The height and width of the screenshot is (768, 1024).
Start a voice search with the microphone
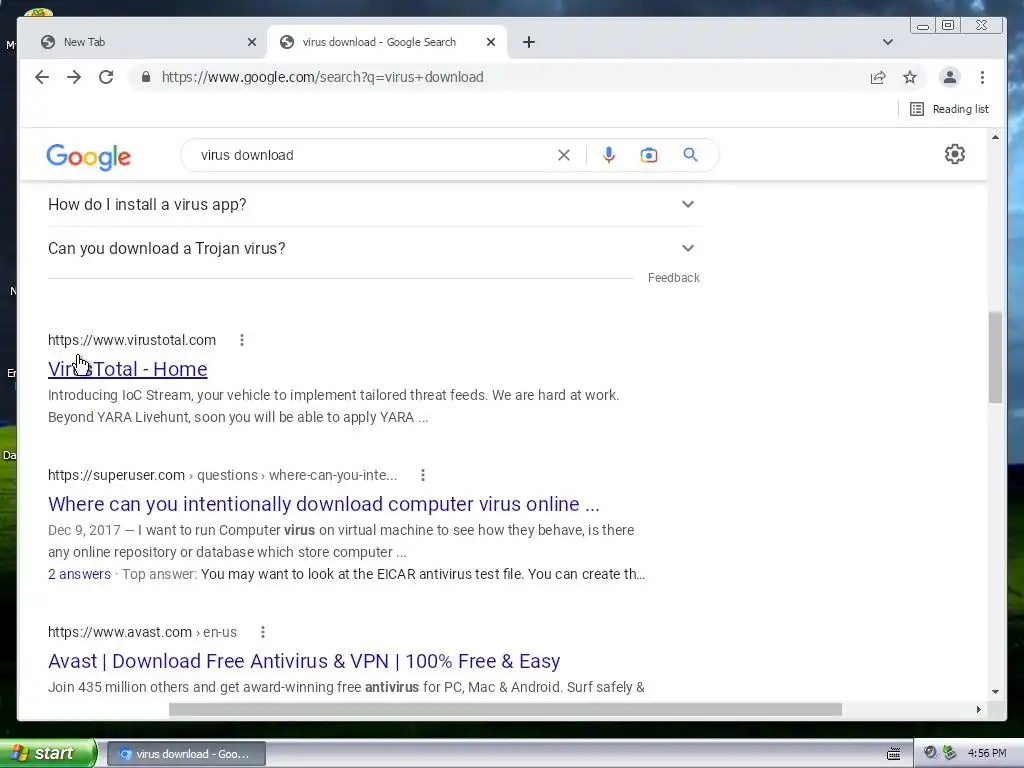click(x=609, y=155)
